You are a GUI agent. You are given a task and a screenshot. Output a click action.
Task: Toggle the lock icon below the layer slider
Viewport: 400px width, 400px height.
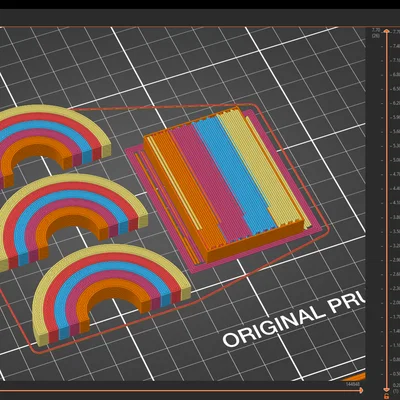coord(386,396)
